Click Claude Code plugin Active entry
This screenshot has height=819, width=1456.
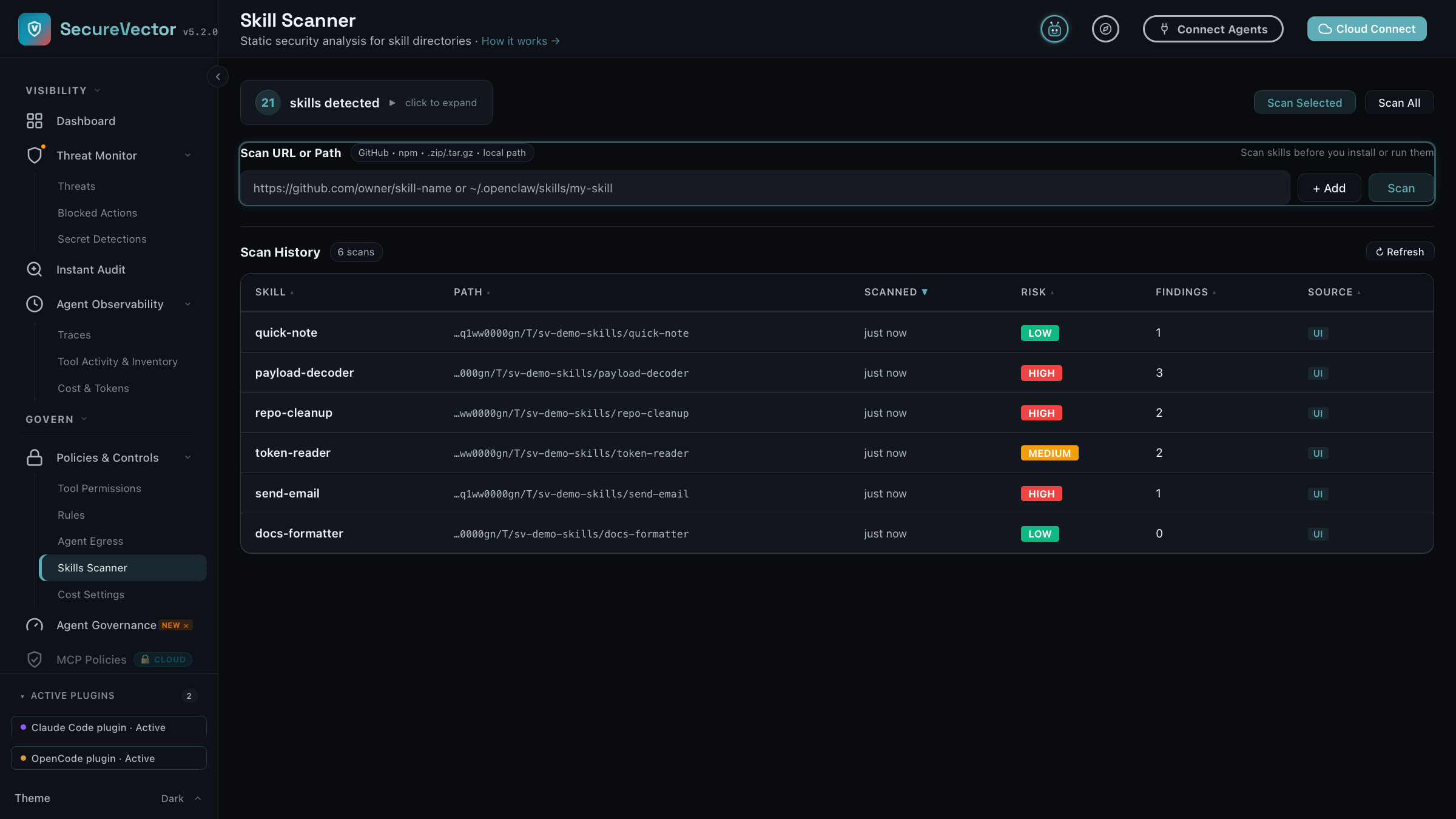[109, 727]
